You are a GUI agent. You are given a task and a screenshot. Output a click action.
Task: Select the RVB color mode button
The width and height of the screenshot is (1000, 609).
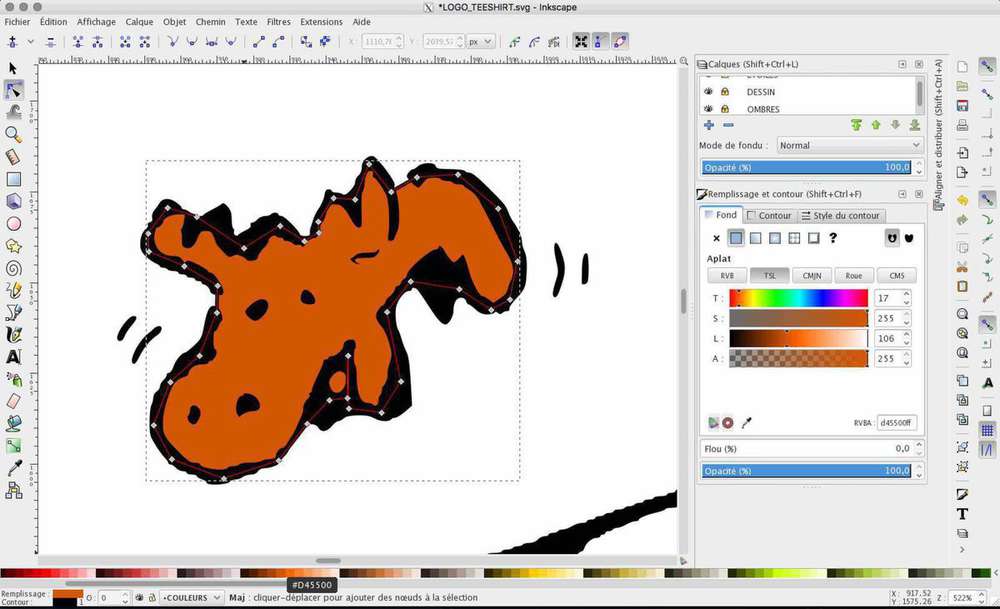727,275
